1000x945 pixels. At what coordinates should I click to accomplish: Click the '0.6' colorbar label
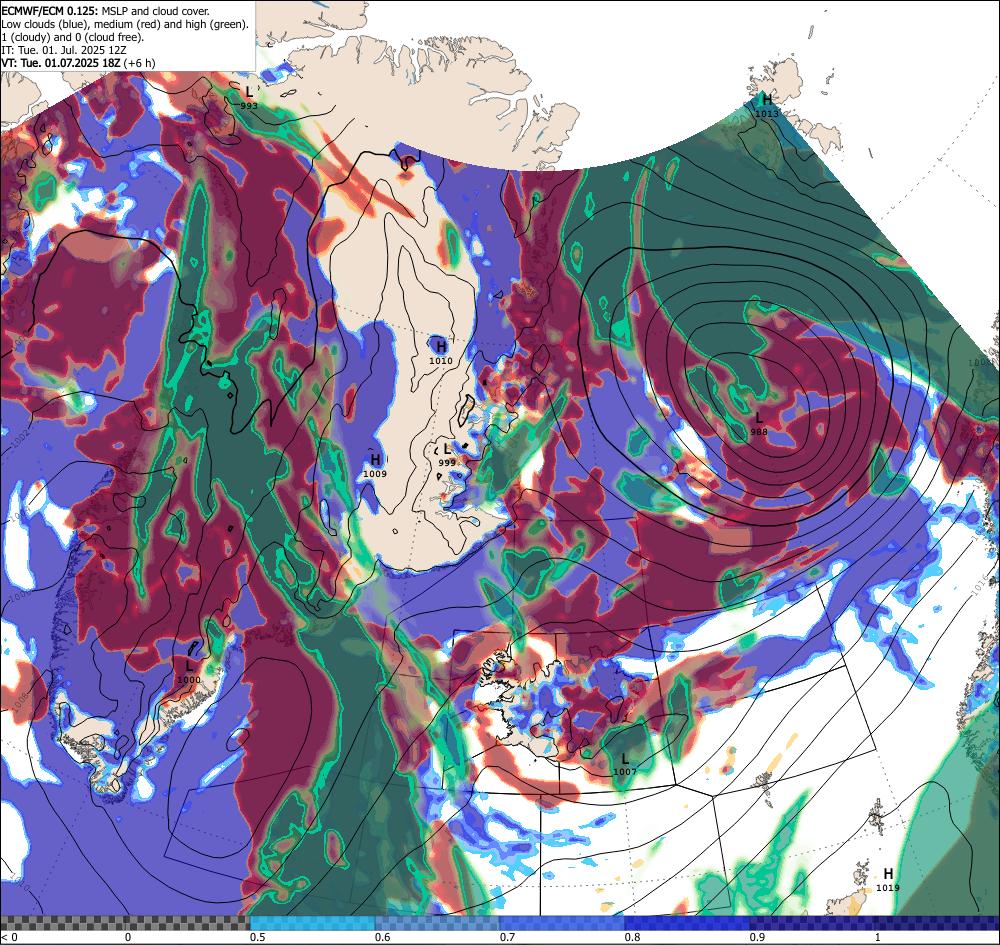pos(382,937)
